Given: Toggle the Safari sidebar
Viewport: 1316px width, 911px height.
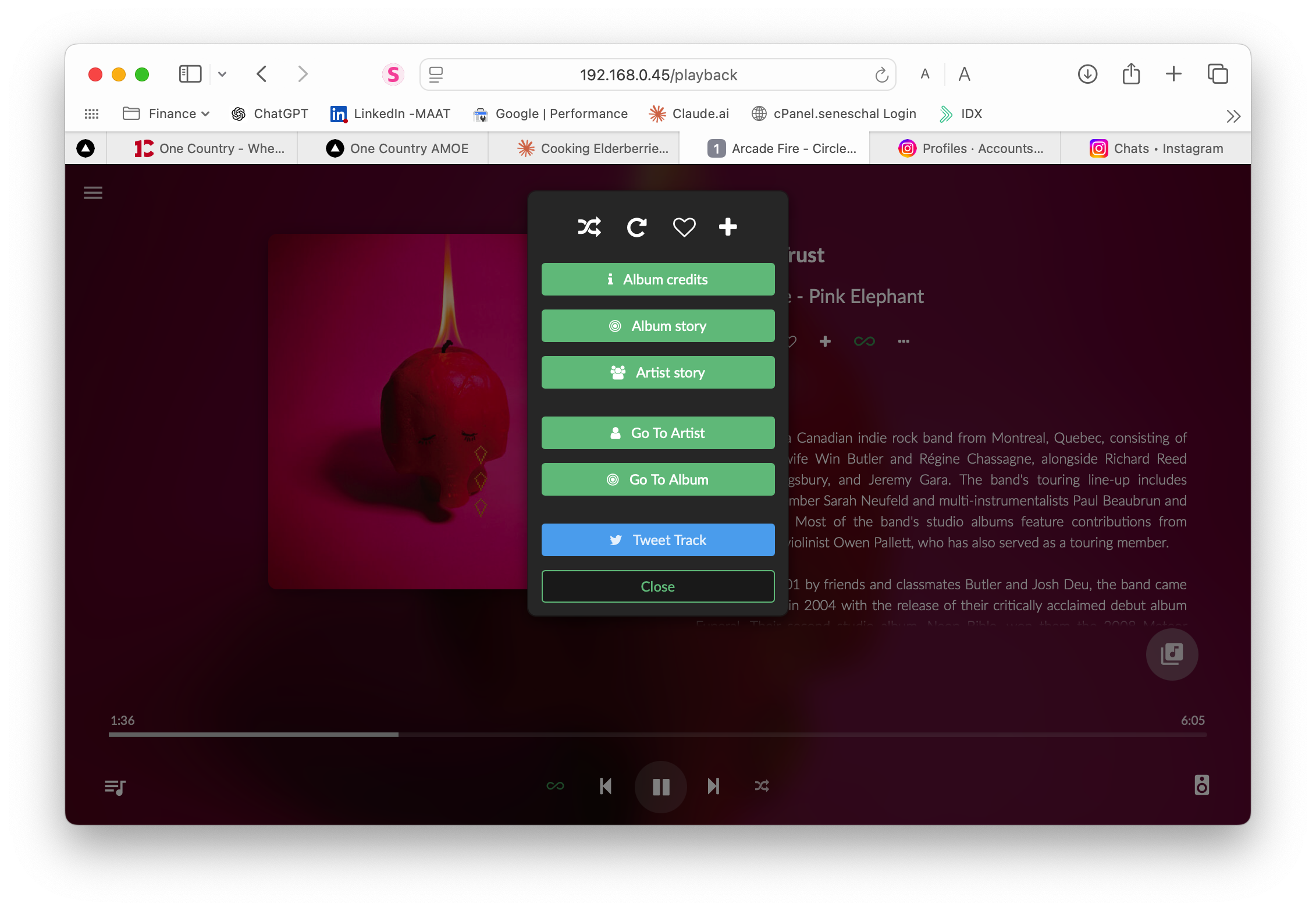Looking at the screenshot, I should click(x=190, y=74).
